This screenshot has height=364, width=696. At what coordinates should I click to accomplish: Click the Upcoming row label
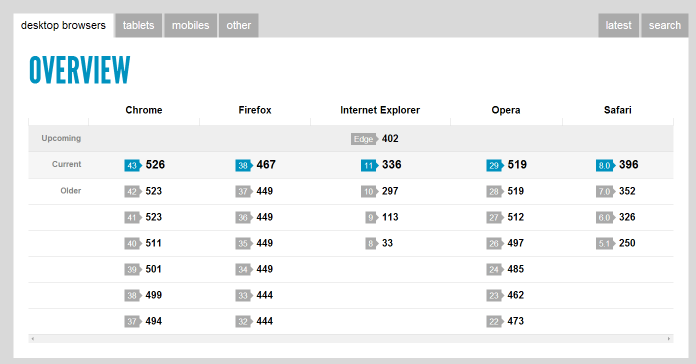pos(61,138)
